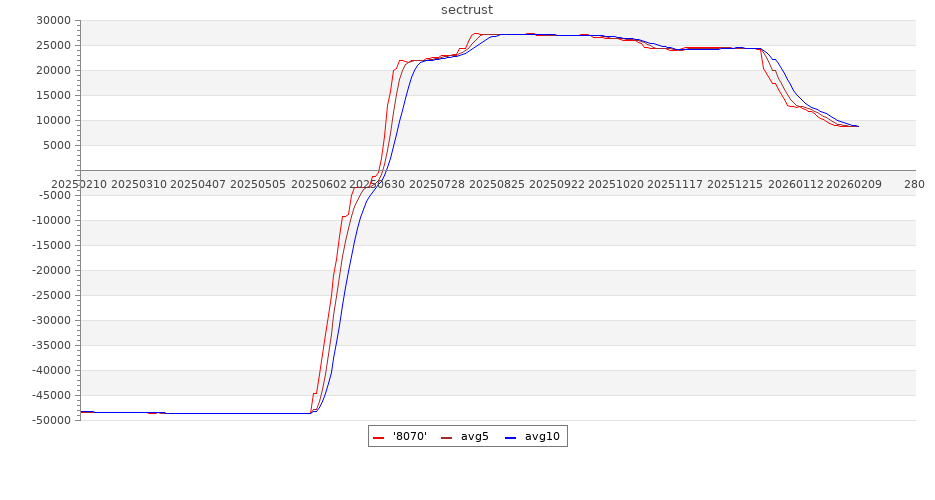This screenshot has width=935, height=500.
Task: Select the 20260209 x-axis date
Action: pos(853,185)
